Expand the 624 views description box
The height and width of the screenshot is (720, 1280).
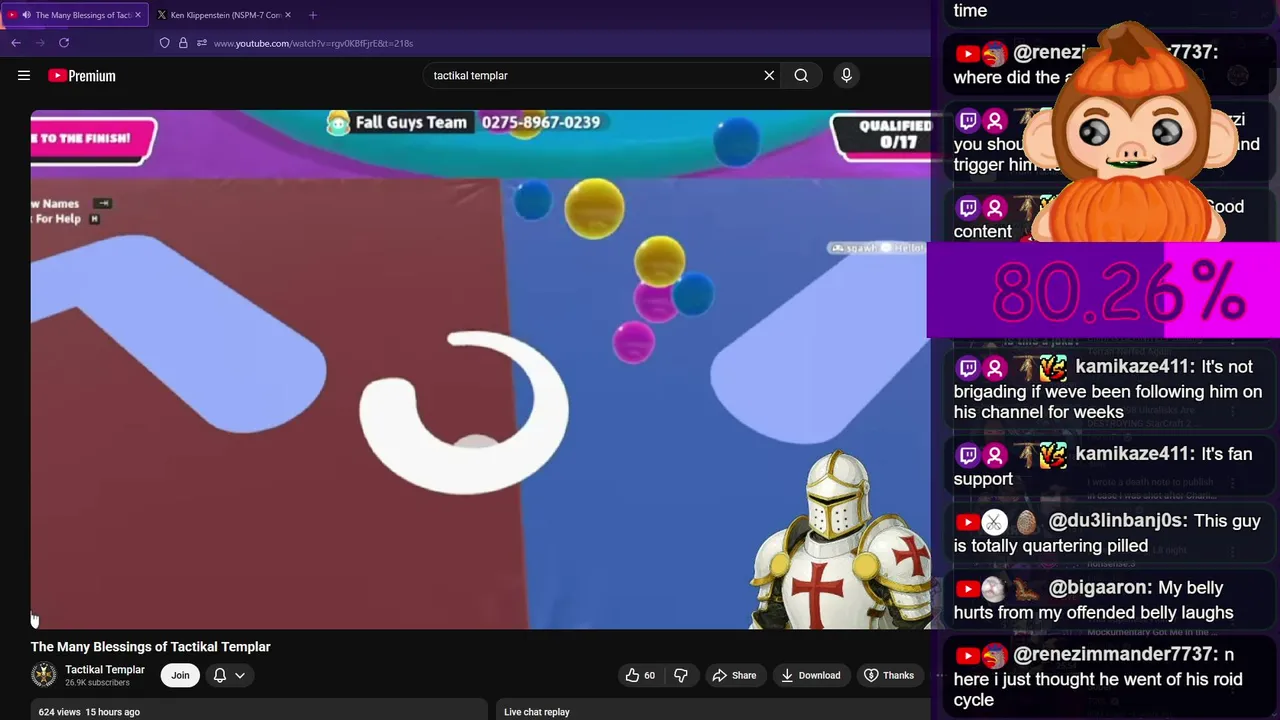pyautogui.click(x=259, y=709)
